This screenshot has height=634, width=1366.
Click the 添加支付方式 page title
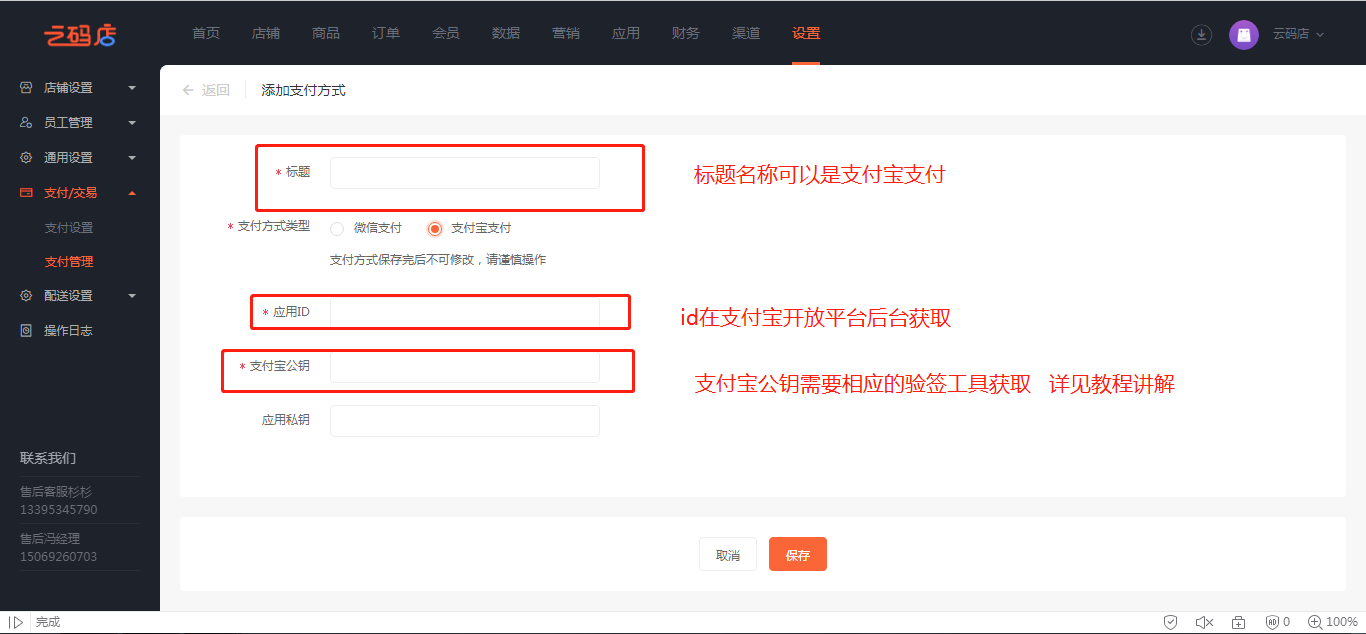[303, 90]
